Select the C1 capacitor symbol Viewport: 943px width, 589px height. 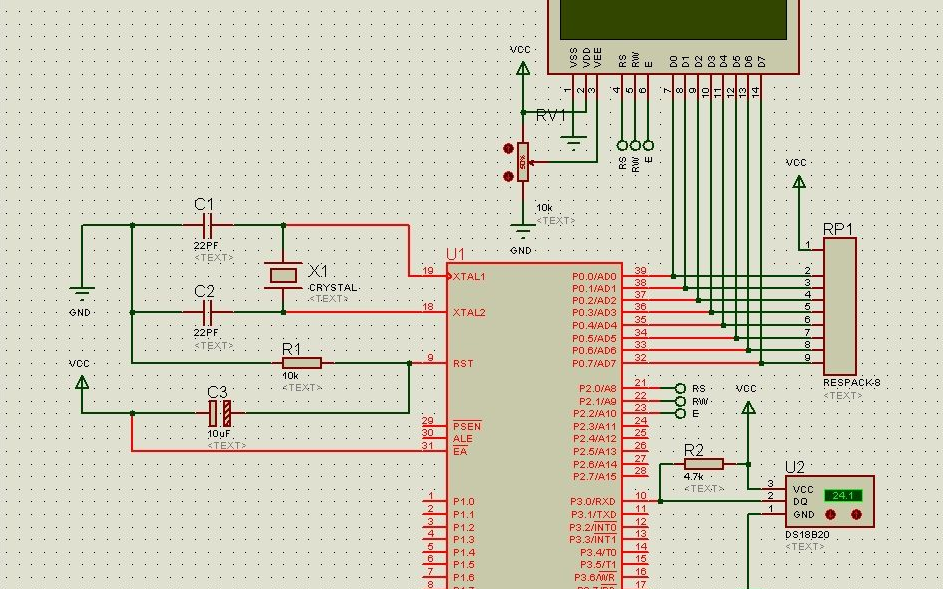pos(207,226)
